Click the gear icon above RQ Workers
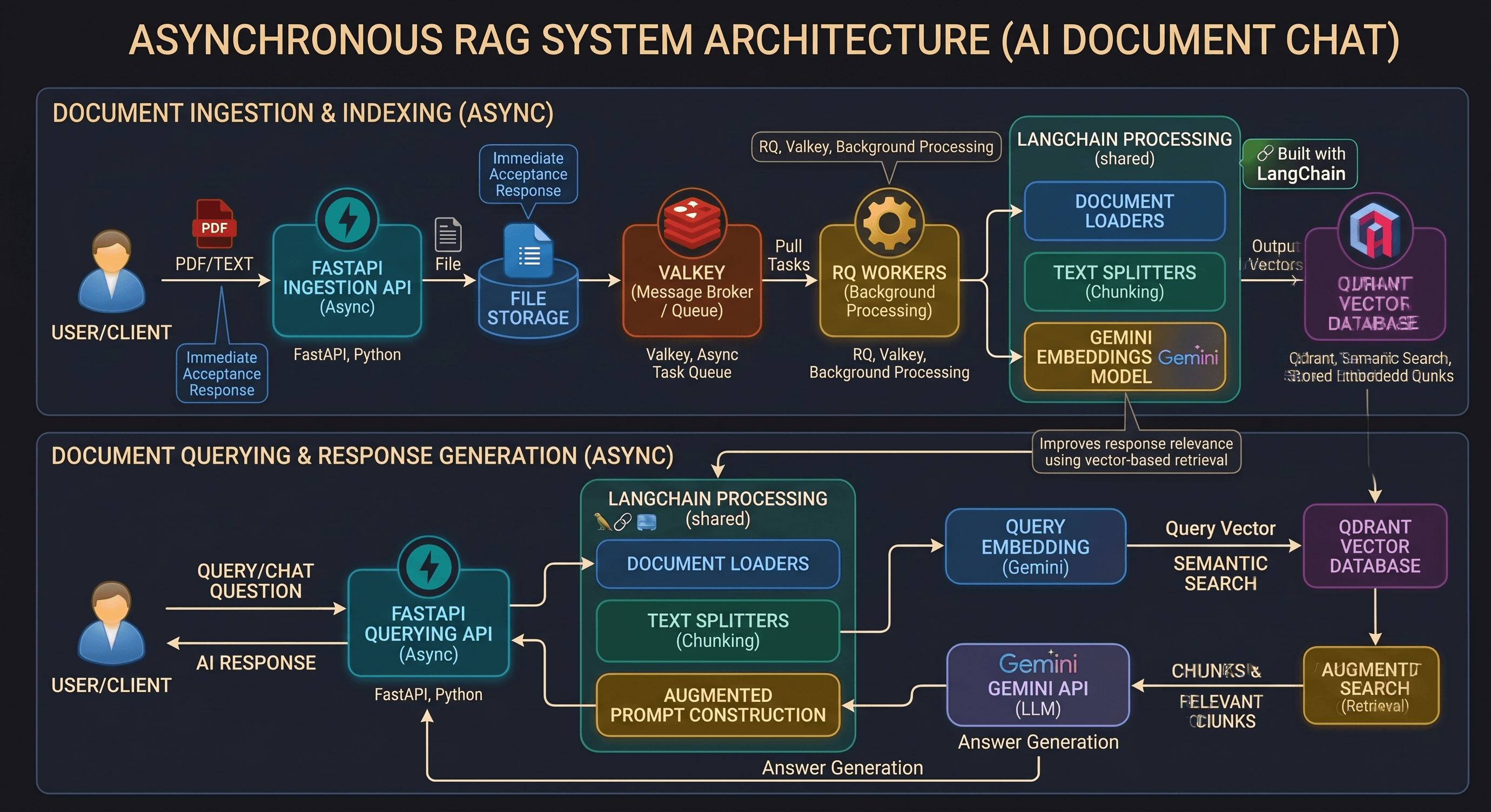1491x812 pixels. 889,222
